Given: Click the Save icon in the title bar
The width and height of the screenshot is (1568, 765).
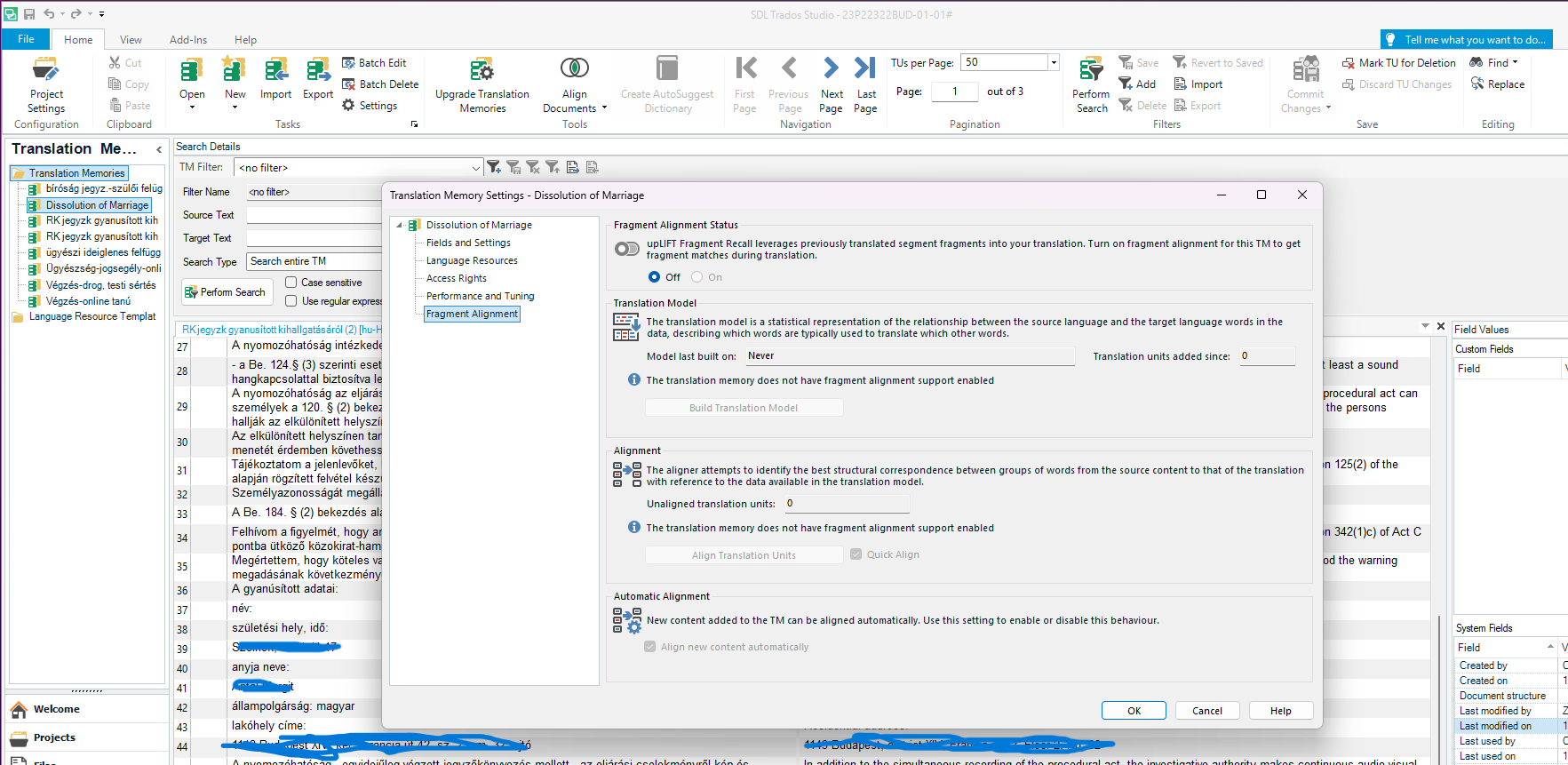Looking at the screenshot, I should click(28, 14).
